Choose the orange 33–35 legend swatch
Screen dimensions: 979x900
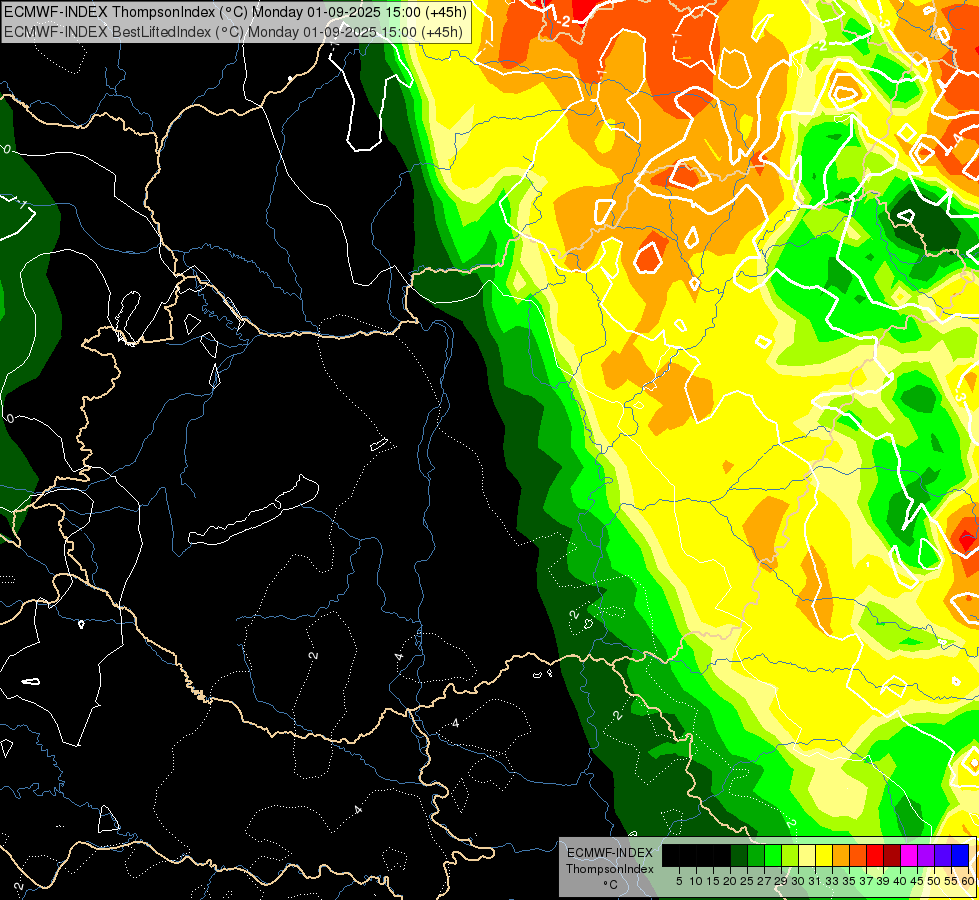pyautogui.click(x=841, y=855)
